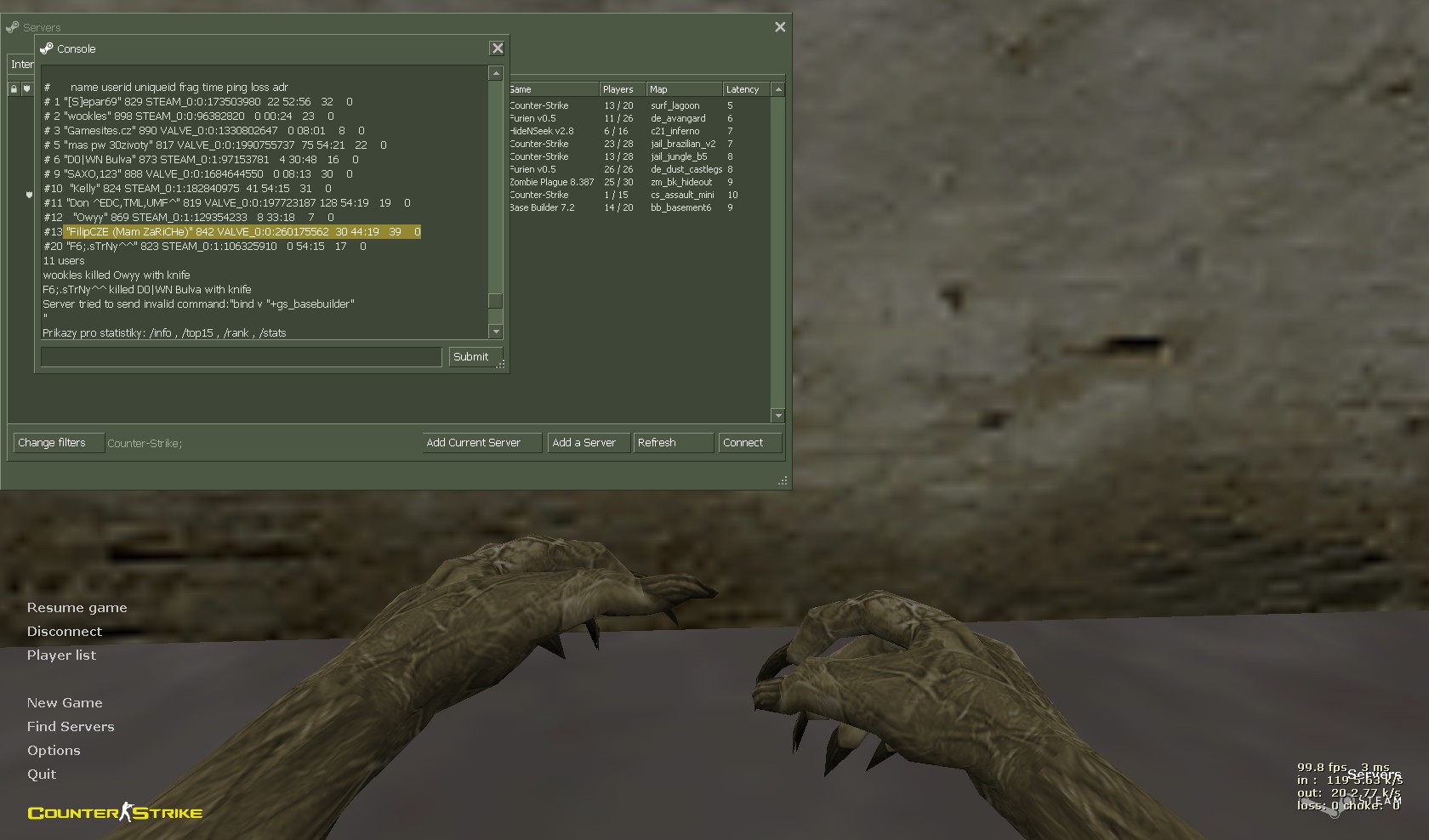Viewport: 1429px width, 840px height.
Task: Select the jail_jungle_b5 server row
Action: (640, 156)
